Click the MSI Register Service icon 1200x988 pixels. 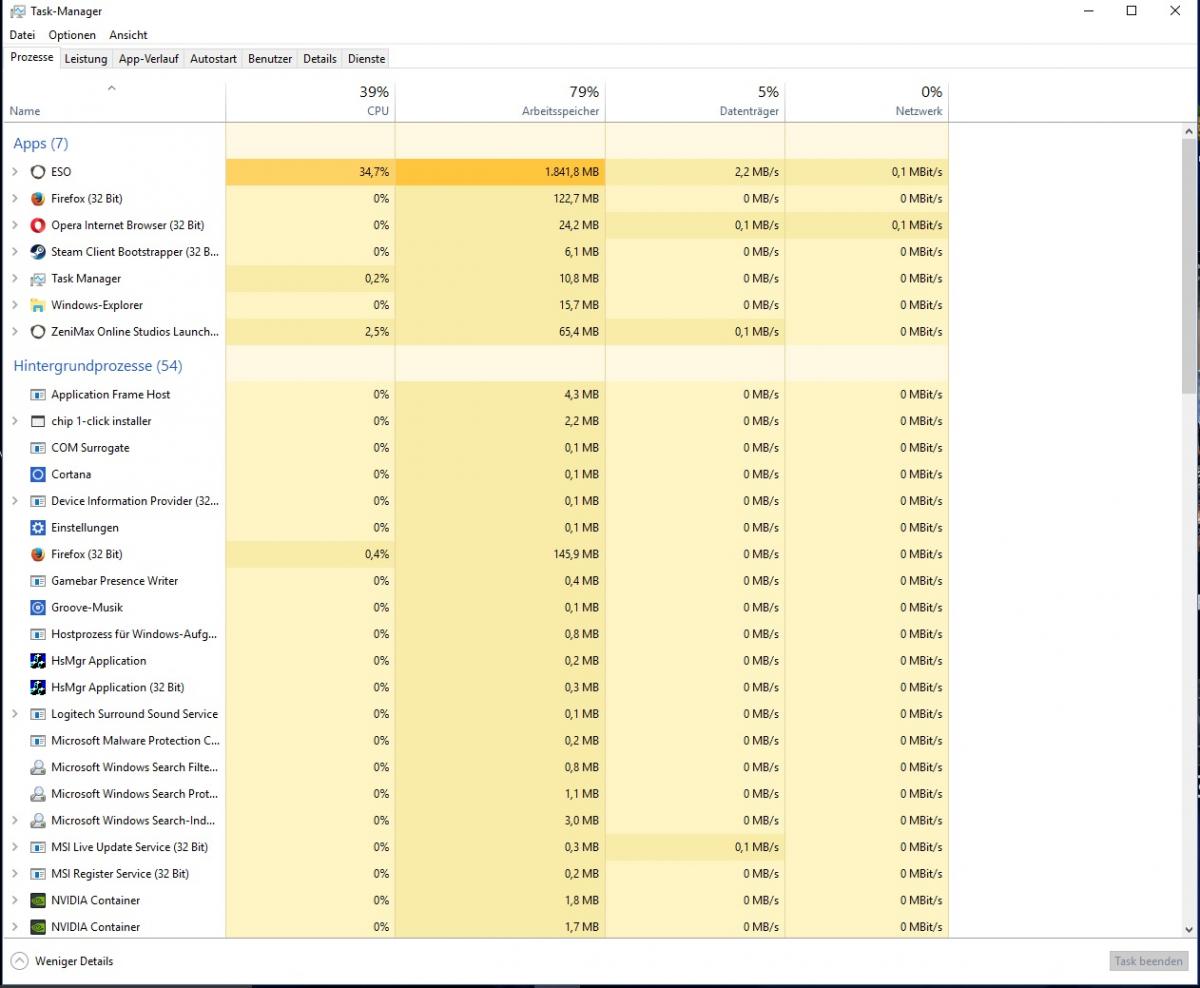(38, 874)
